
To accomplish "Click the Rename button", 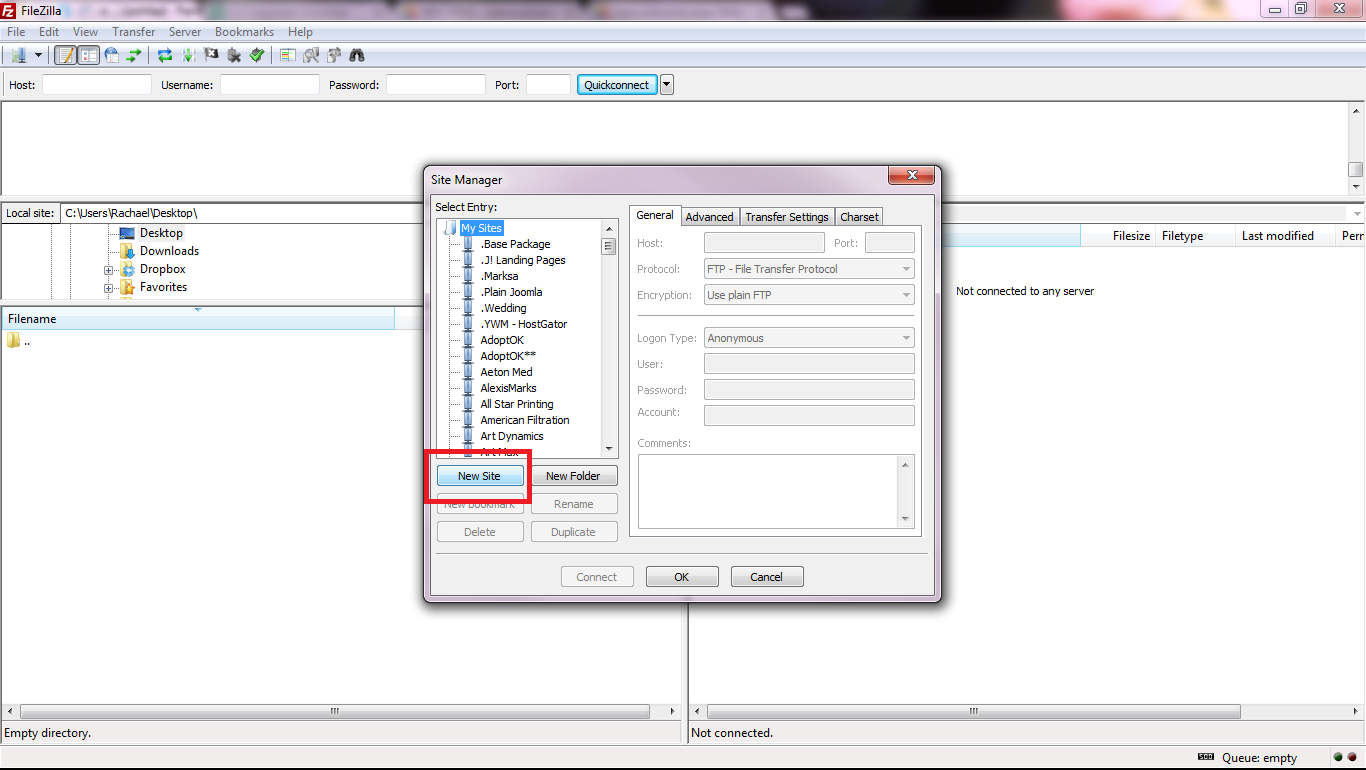I will point(573,504).
